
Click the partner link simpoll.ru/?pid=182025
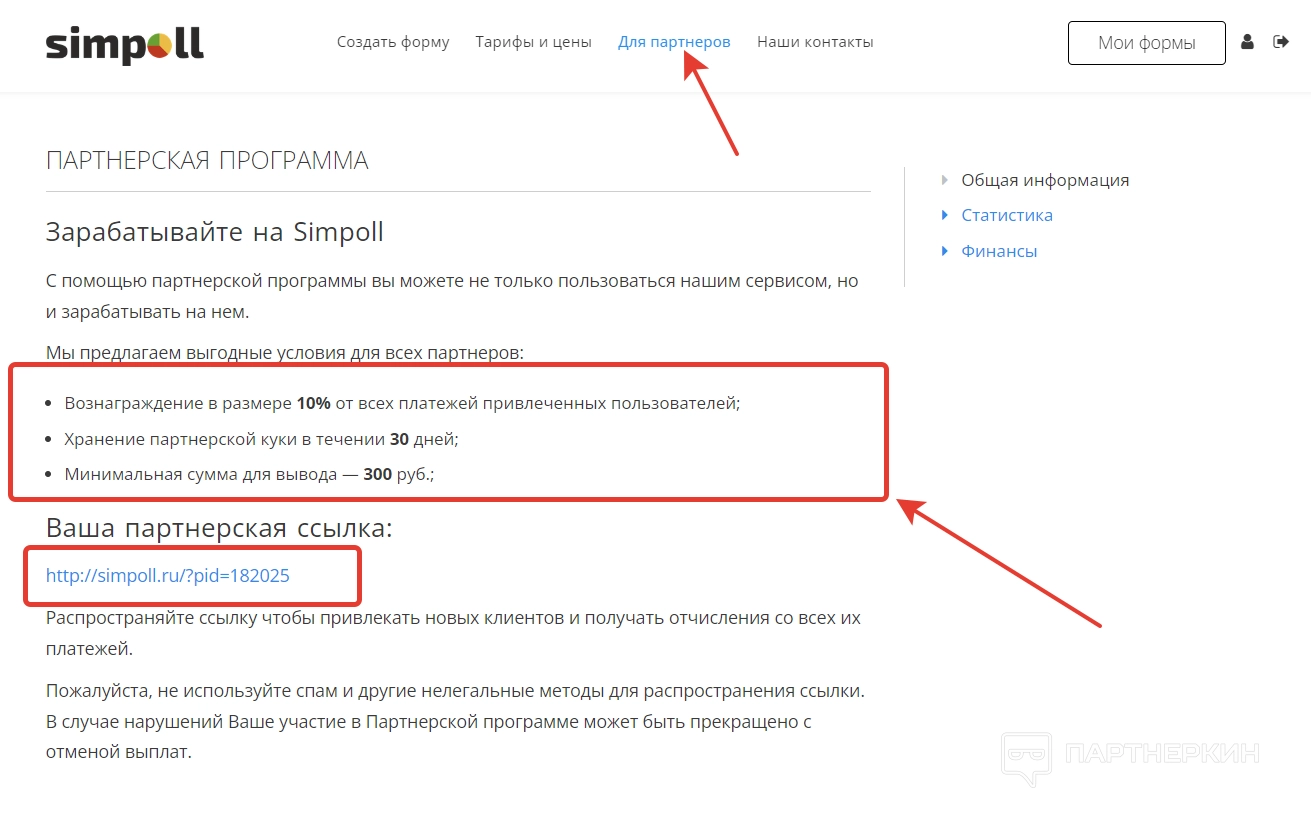click(168, 575)
